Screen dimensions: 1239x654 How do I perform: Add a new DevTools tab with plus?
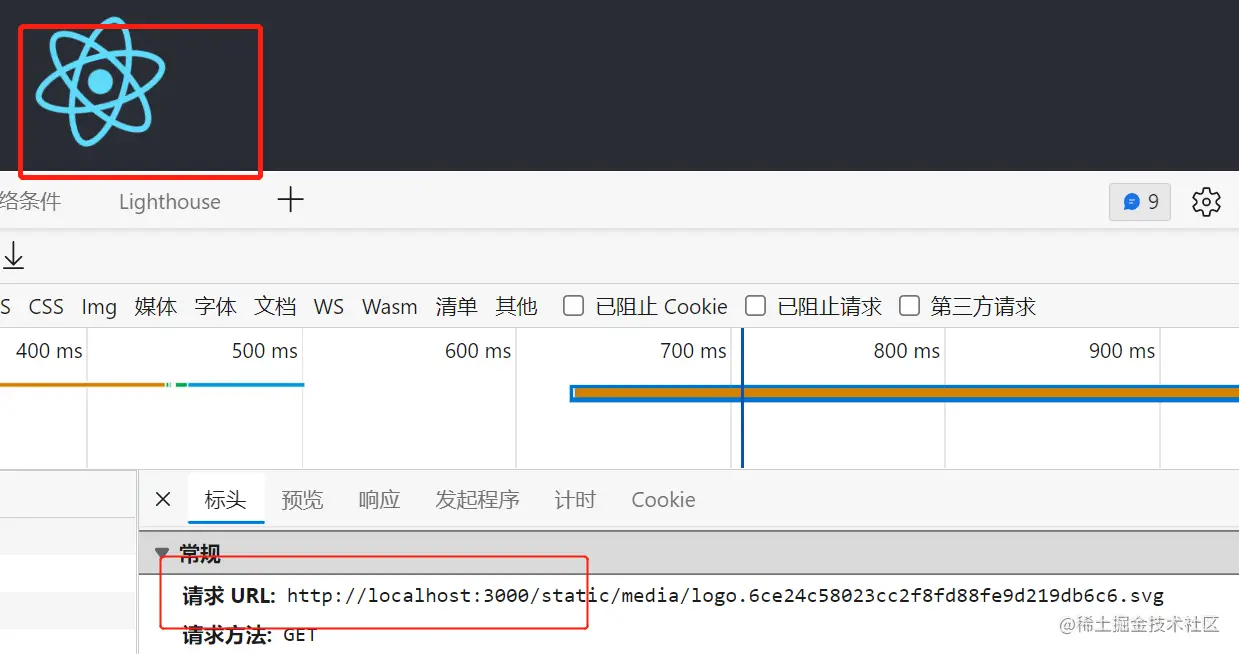(x=290, y=200)
